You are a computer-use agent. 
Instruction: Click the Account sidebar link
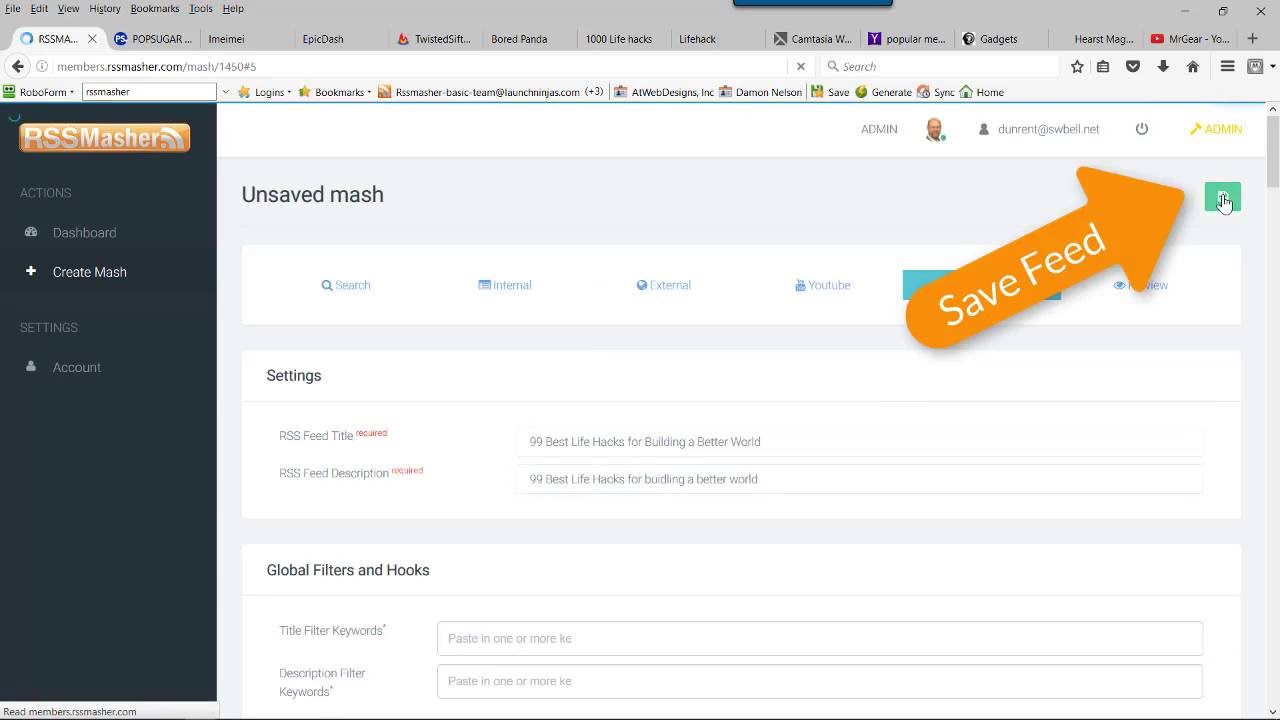(x=76, y=367)
